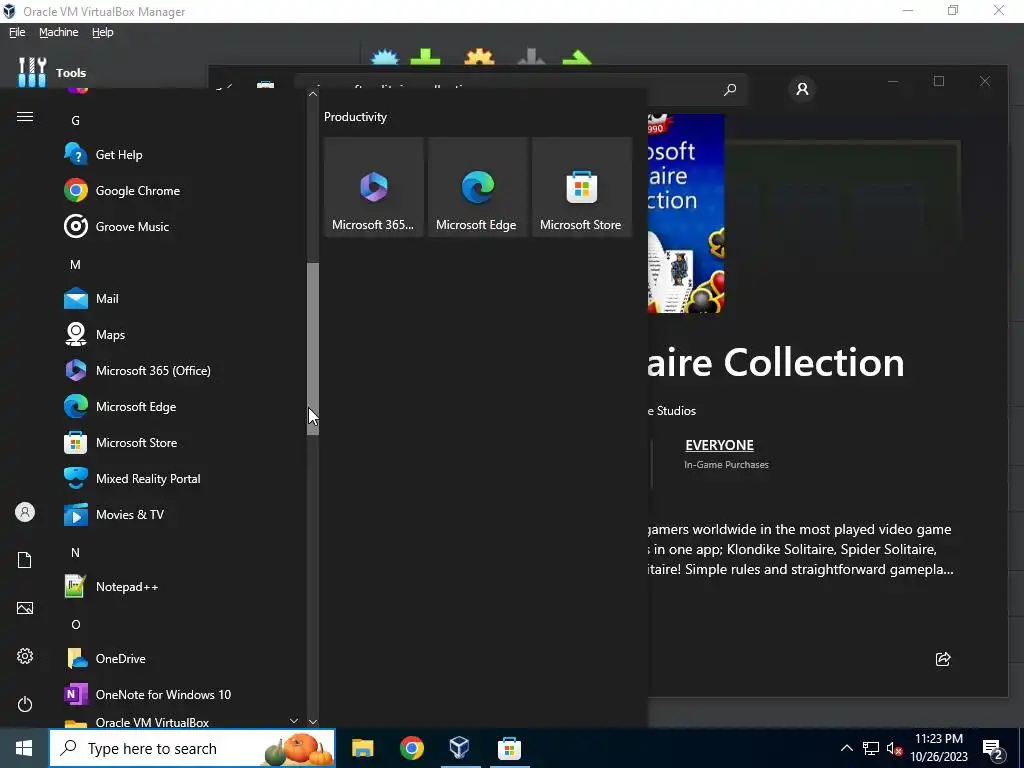Image resolution: width=1024 pixels, height=768 pixels.
Task: Open the Help menu in VirtualBox
Action: click(x=103, y=32)
